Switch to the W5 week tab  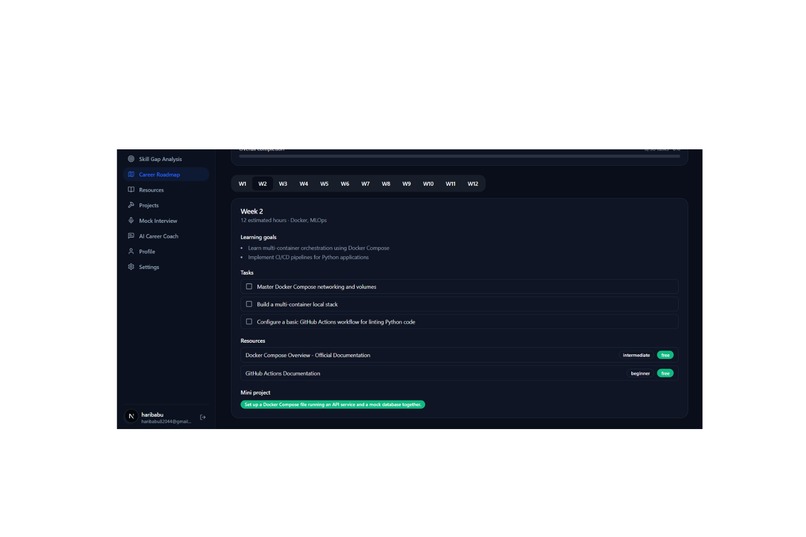[324, 183]
